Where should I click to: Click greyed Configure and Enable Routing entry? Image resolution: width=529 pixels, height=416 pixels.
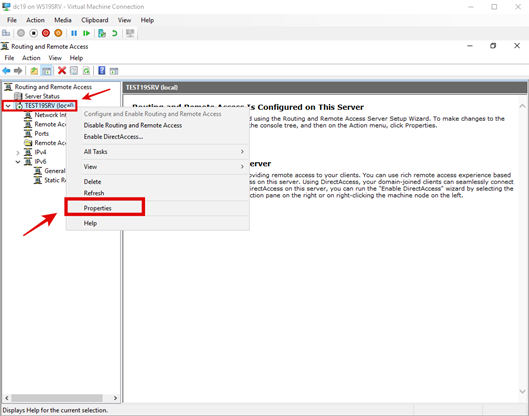click(158, 114)
